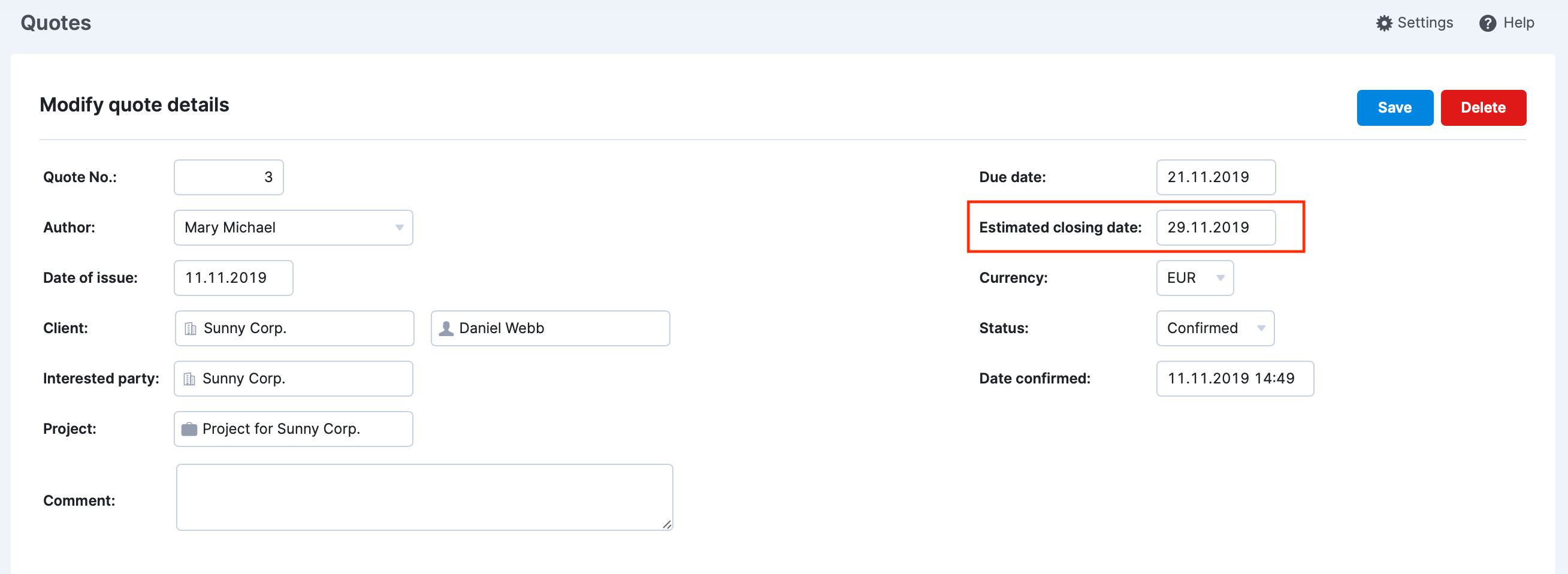
Task: Open the Author dropdown arrow
Action: click(399, 228)
